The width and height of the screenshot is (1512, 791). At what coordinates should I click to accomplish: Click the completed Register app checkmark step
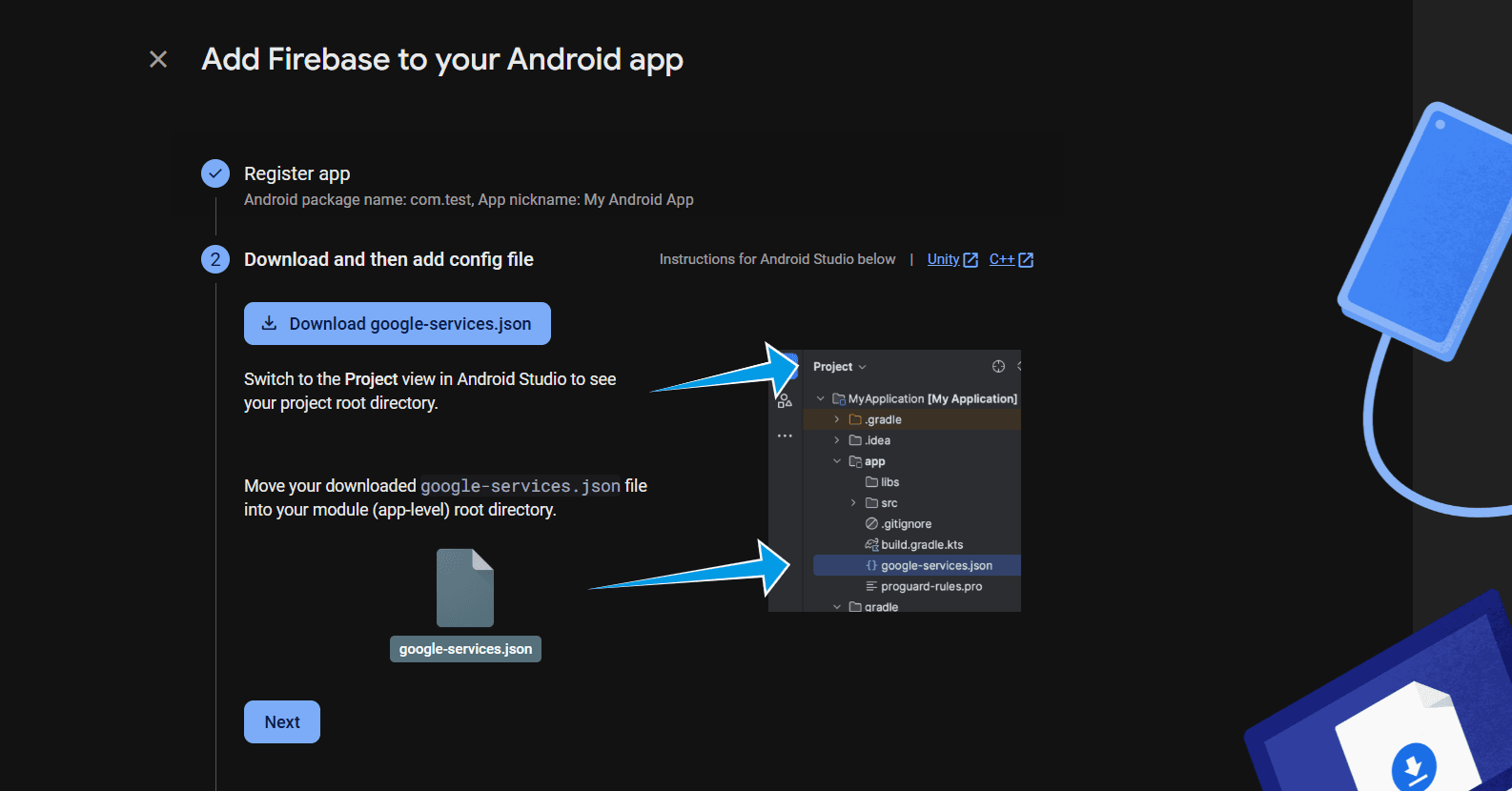pyautogui.click(x=215, y=173)
